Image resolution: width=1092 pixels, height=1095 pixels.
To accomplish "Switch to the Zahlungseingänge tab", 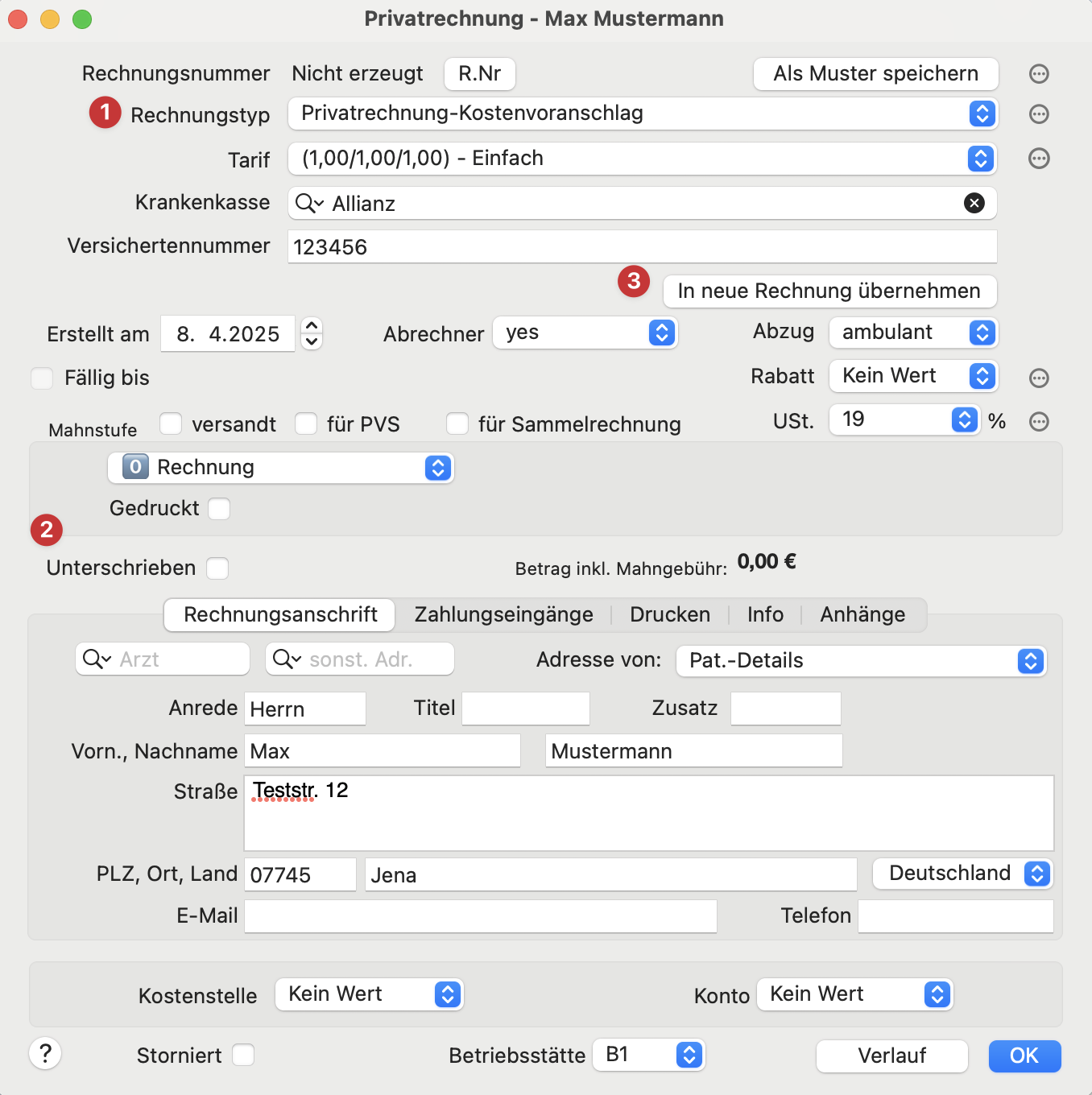I will coord(503,614).
